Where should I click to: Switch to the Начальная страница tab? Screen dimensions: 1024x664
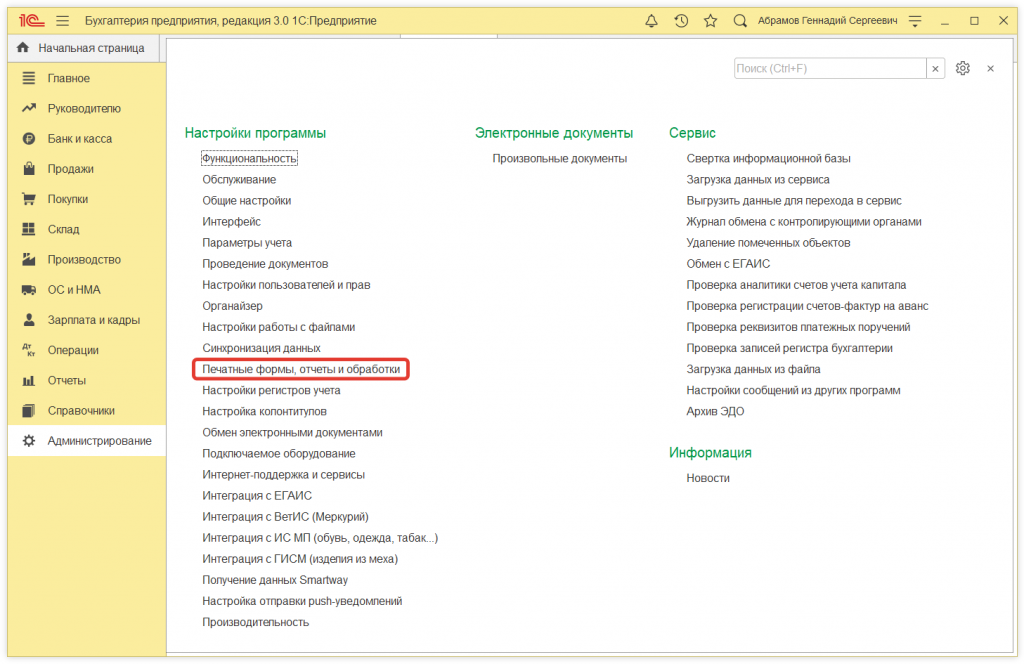tap(81, 47)
